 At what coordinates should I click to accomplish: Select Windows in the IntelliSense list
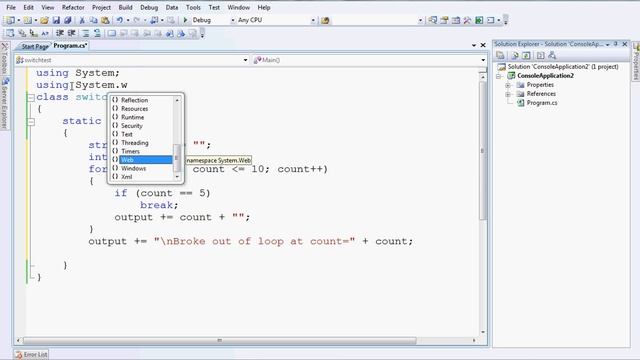[142, 168]
